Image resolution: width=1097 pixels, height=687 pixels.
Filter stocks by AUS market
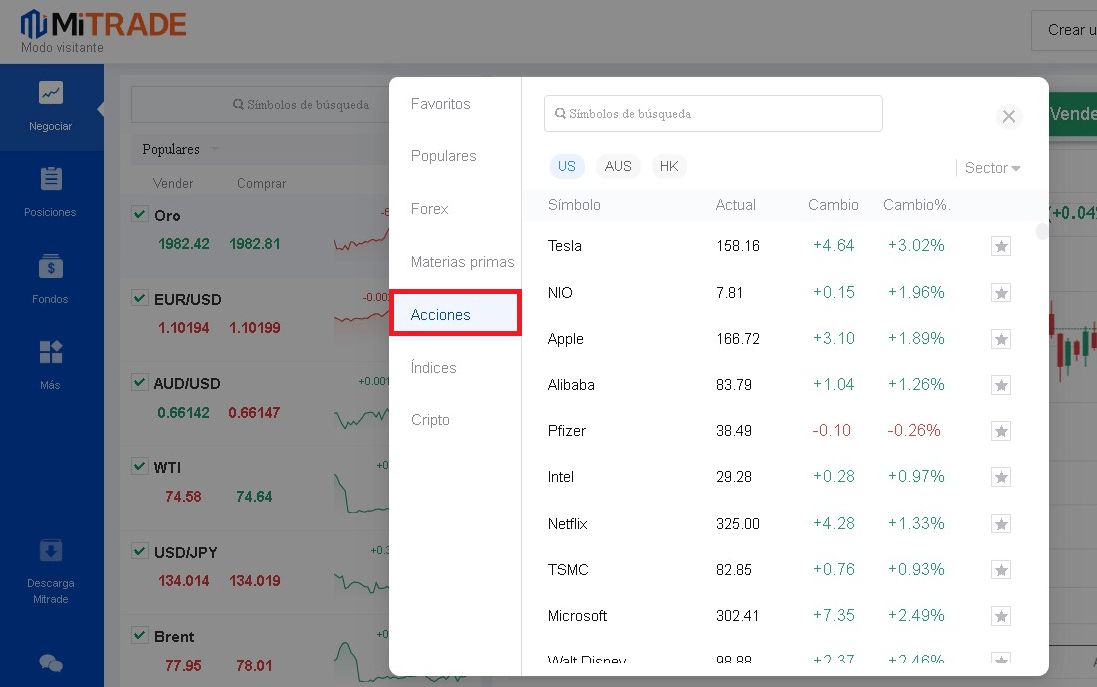pos(618,167)
